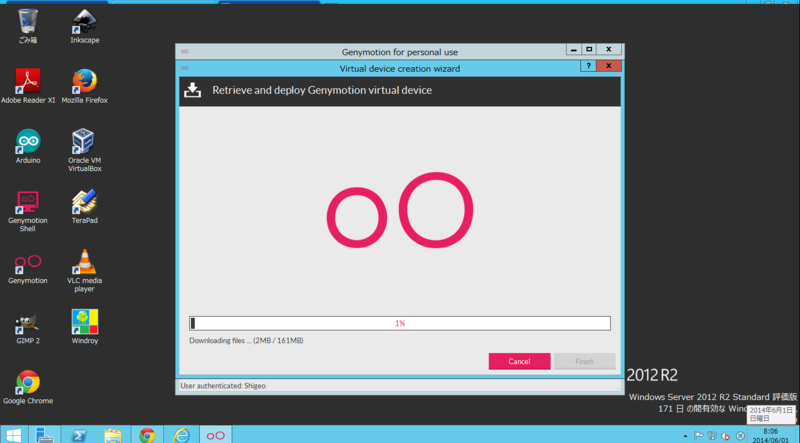Screen dimensions: 800x443
Task: Select the Mozilla Firefox desktop icon
Action: (85, 86)
